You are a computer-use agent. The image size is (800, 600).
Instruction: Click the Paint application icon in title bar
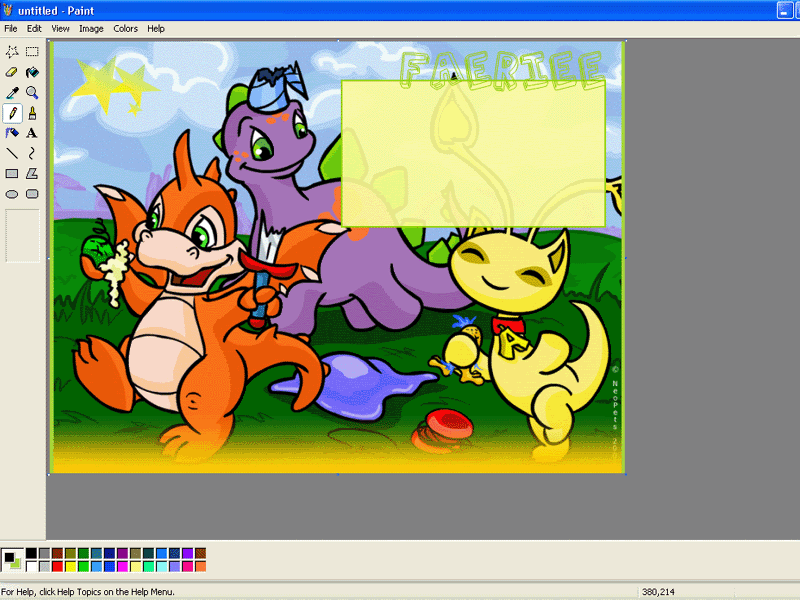(x=8, y=10)
